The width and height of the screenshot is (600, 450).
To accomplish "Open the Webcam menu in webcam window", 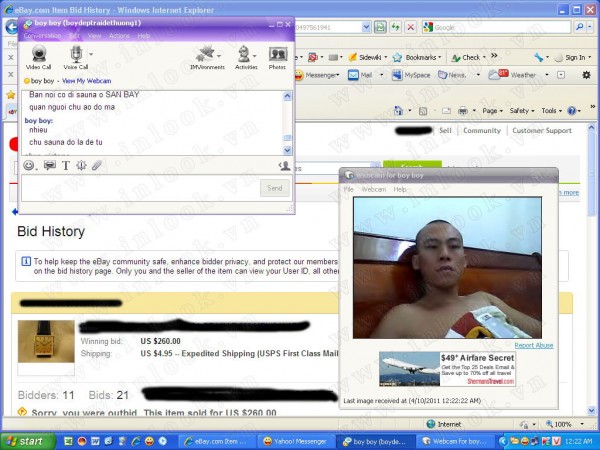I will click(x=373, y=189).
